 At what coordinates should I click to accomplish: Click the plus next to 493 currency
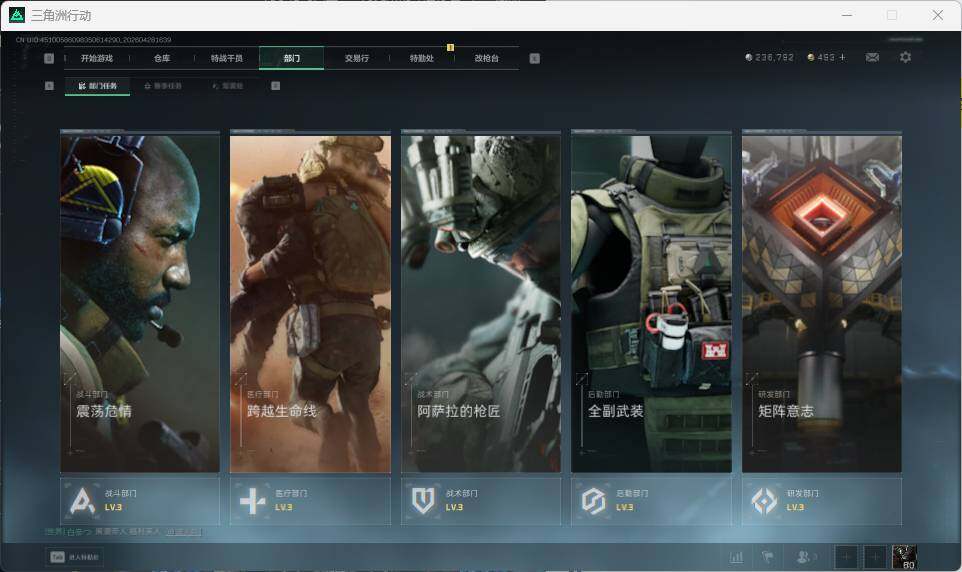[x=842, y=57]
